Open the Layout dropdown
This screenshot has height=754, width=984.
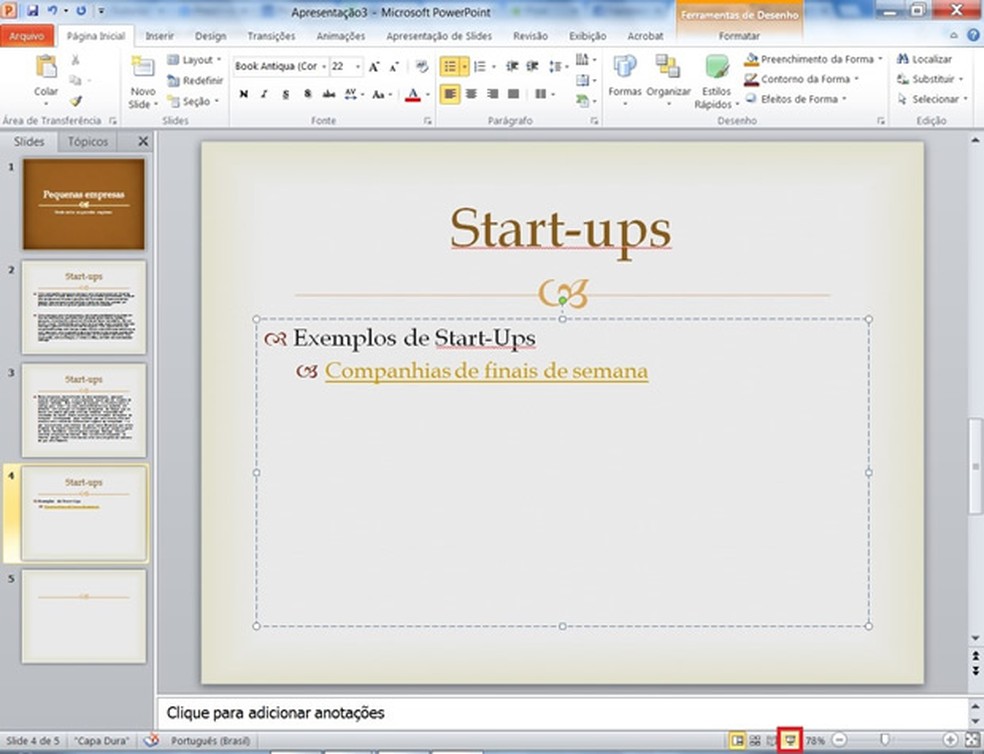(195, 60)
